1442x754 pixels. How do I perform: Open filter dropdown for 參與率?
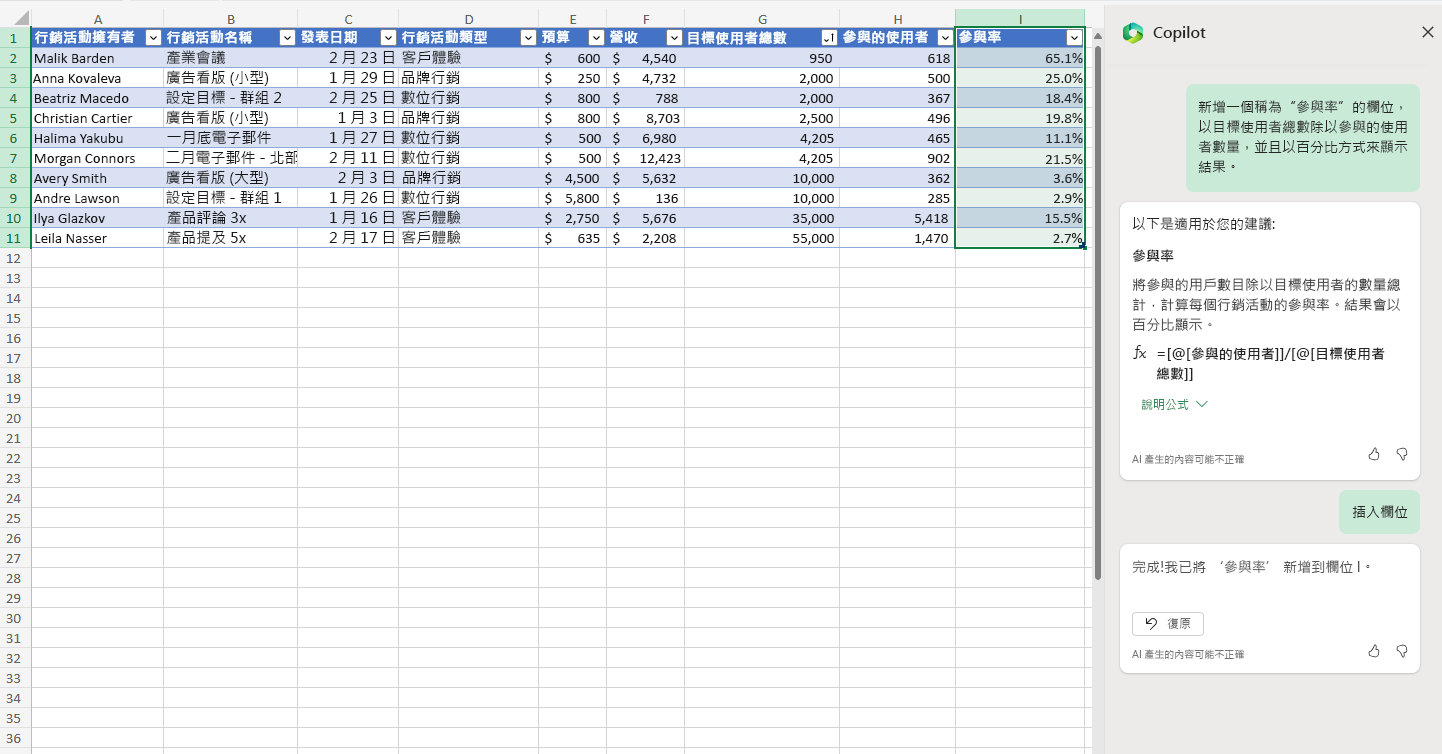click(x=1074, y=38)
